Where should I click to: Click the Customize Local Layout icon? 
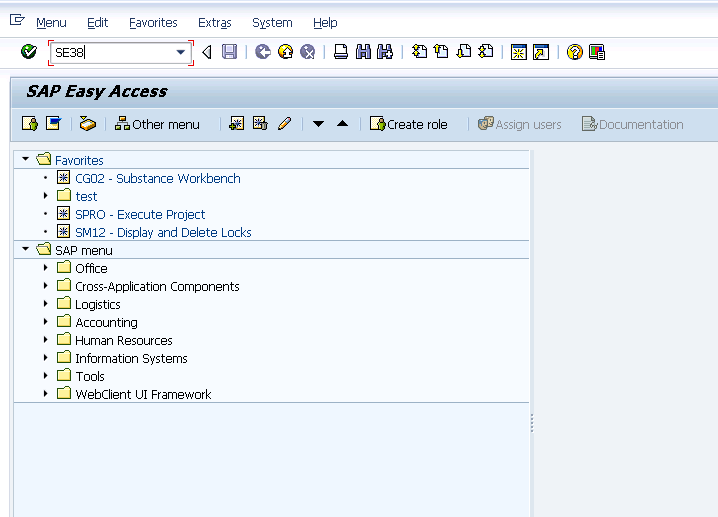pyautogui.click(x=597, y=52)
